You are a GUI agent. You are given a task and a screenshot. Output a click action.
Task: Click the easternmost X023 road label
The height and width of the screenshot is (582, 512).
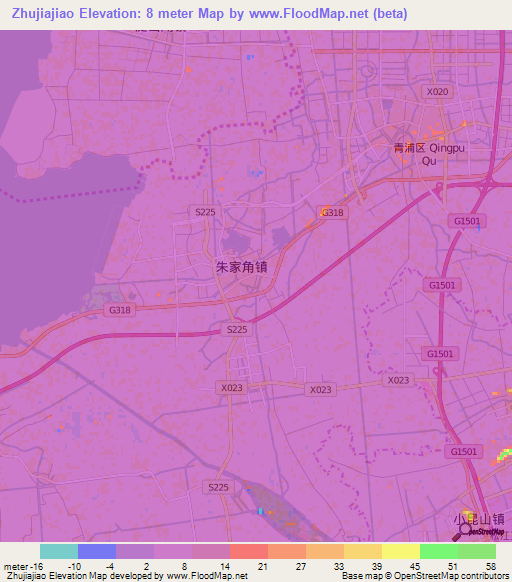coord(398,380)
